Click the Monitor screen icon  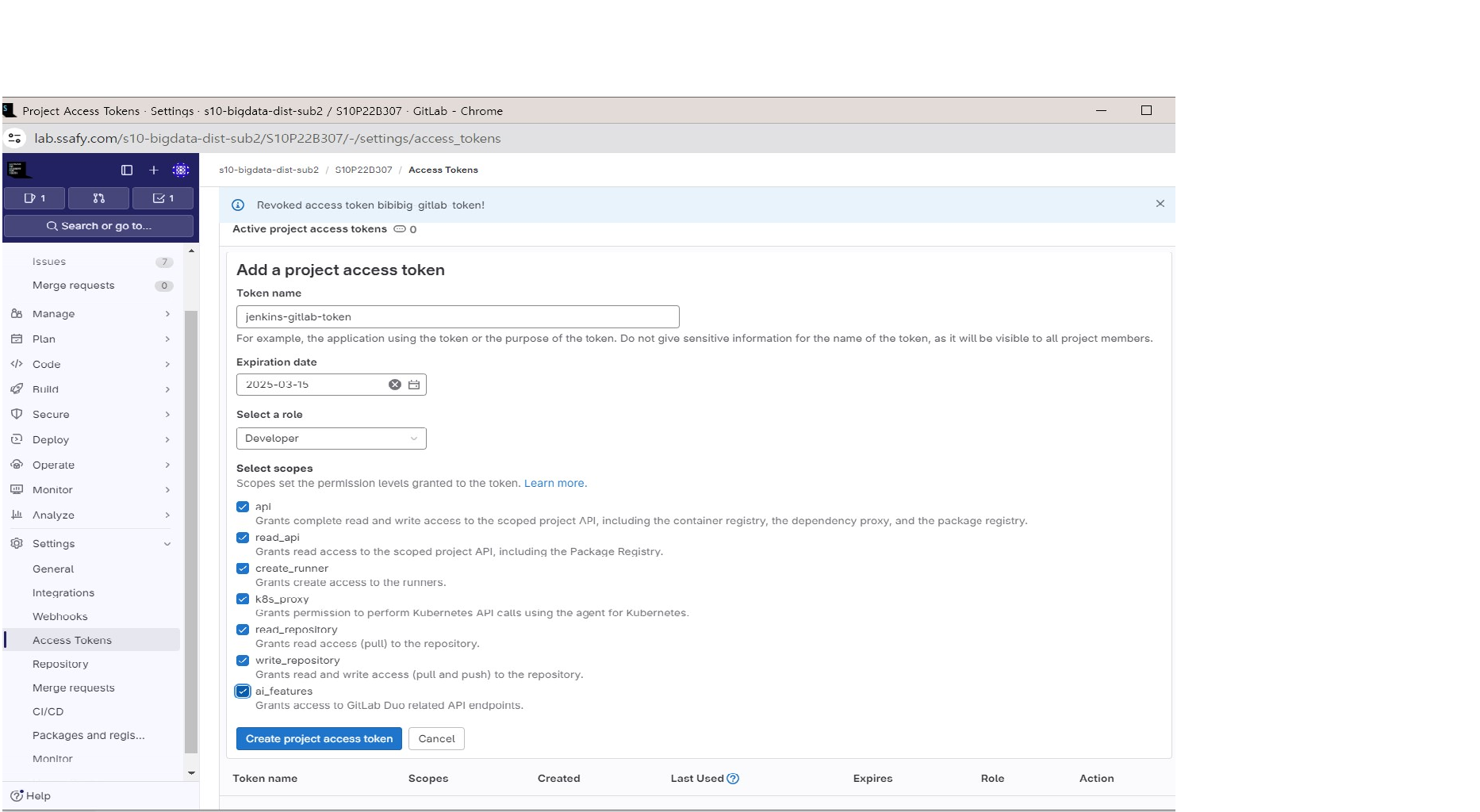tap(17, 490)
